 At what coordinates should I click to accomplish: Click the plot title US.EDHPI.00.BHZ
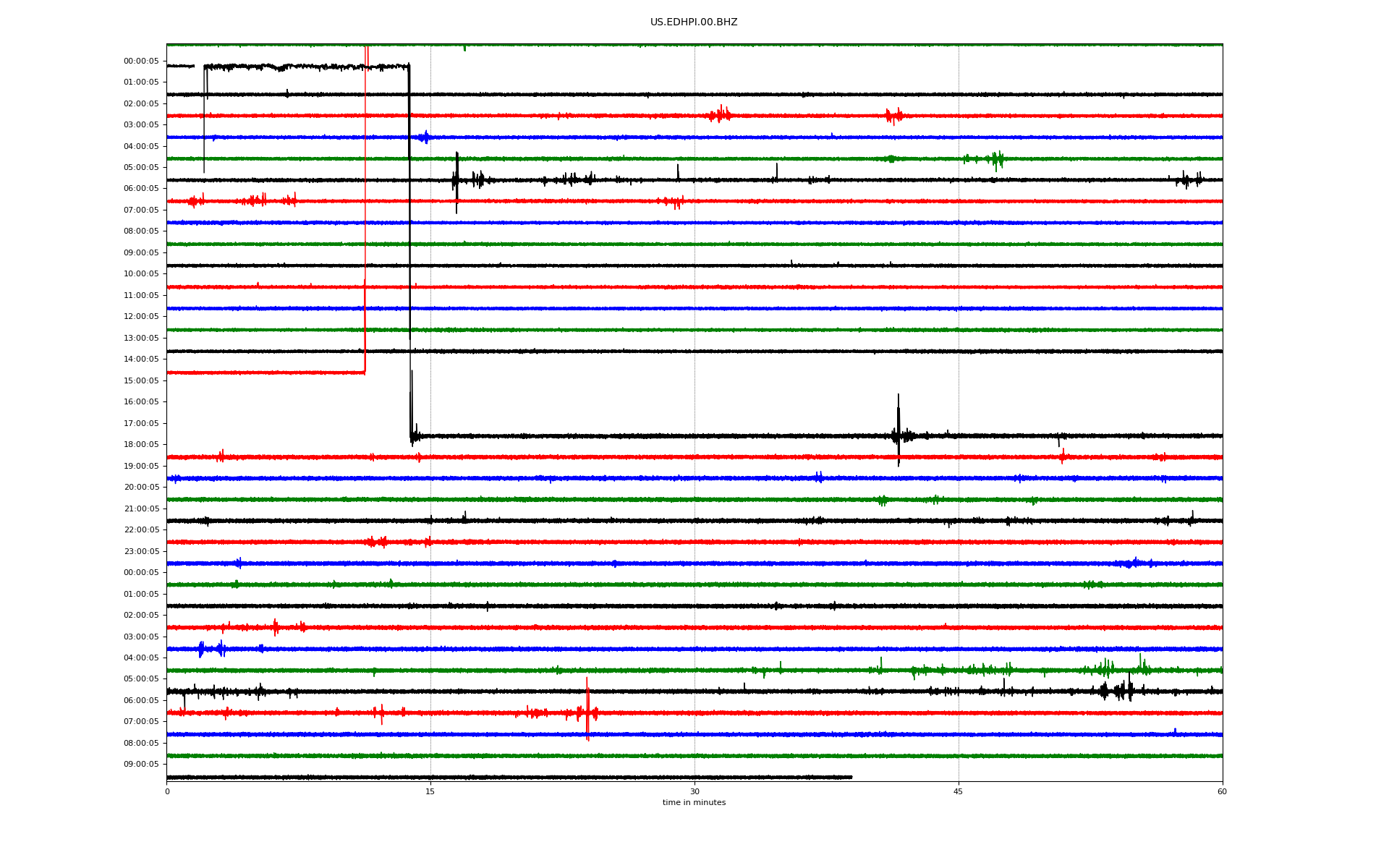(x=694, y=22)
